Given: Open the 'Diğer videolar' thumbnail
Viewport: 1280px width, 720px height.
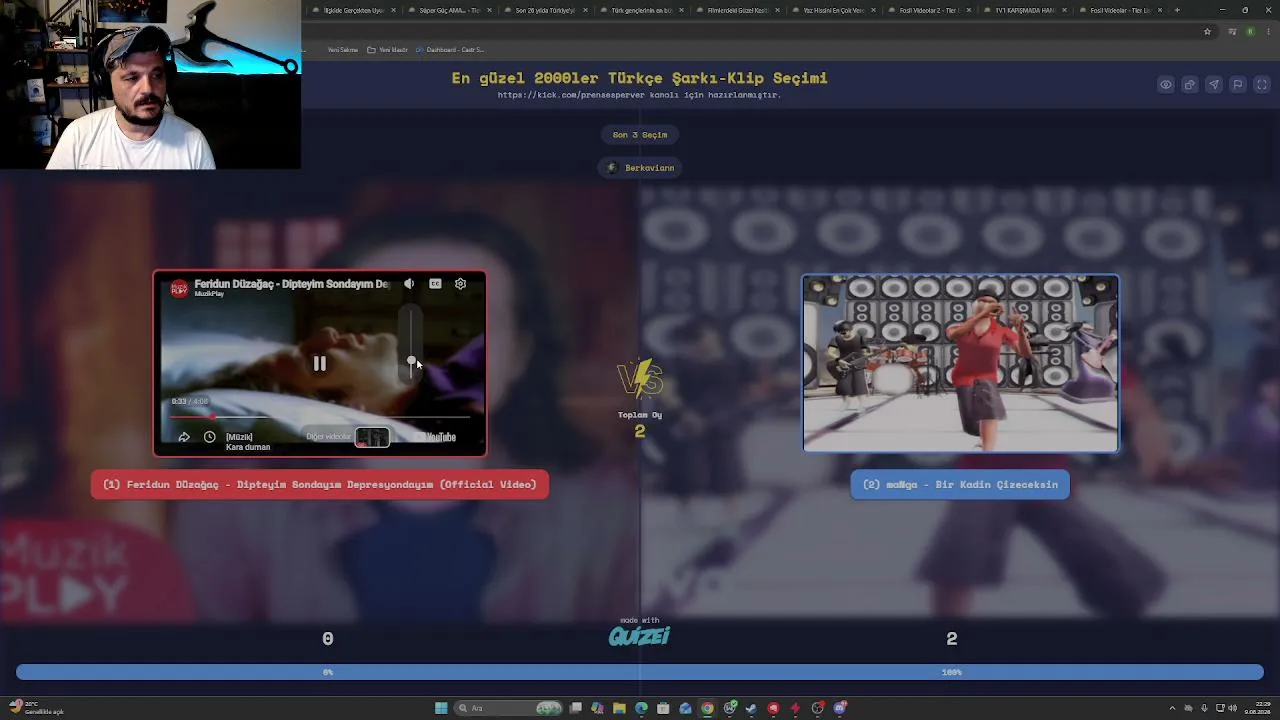Looking at the screenshot, I should point(372,437).
